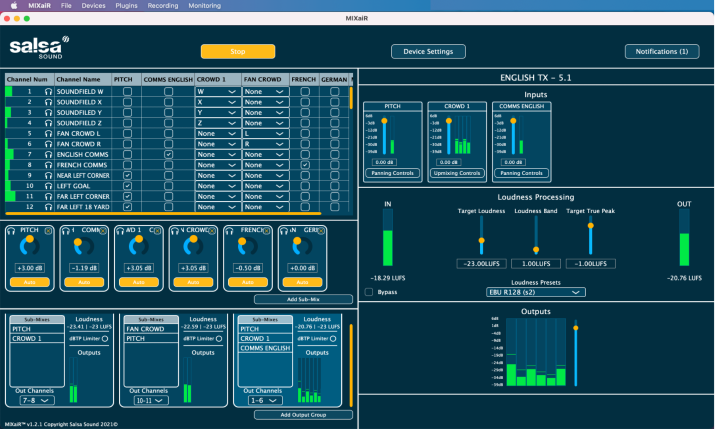Screen dimensions: 715x429
Task: Open CROWD 1 dropdown for ENGLISH COMMS
Action: (x=217, y=155)
